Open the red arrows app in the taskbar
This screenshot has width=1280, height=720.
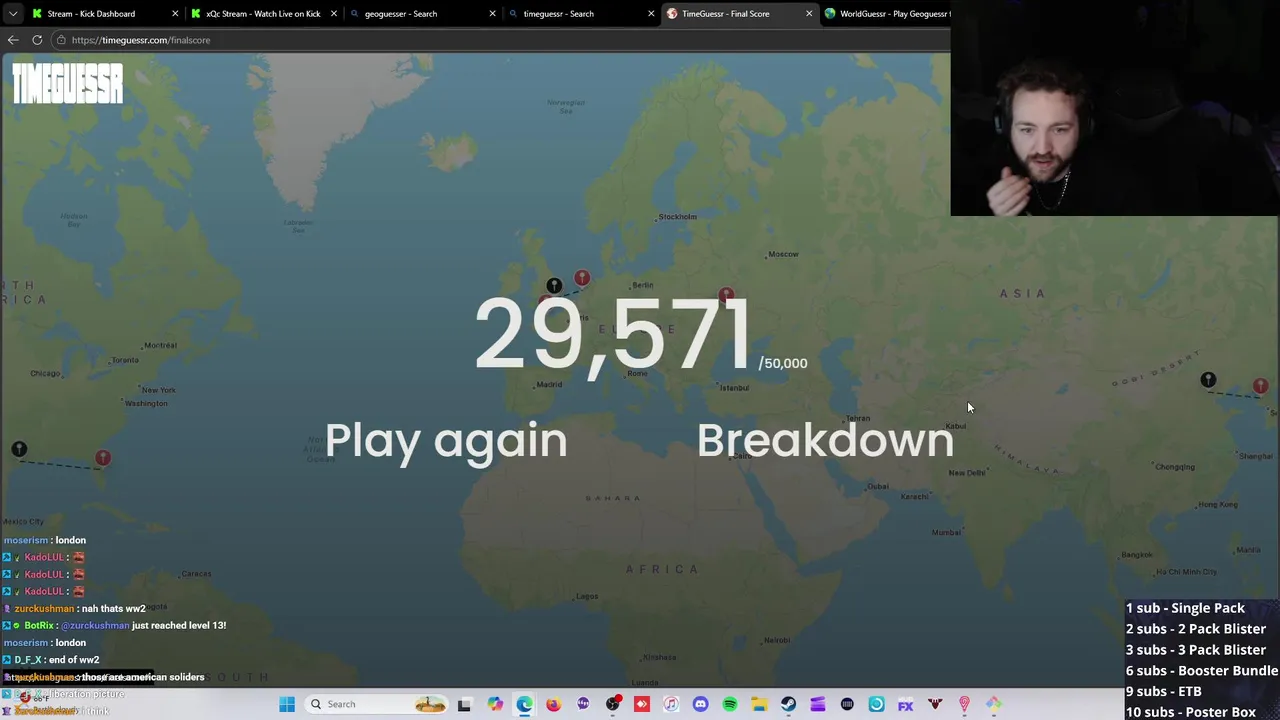tap(641, 704)
